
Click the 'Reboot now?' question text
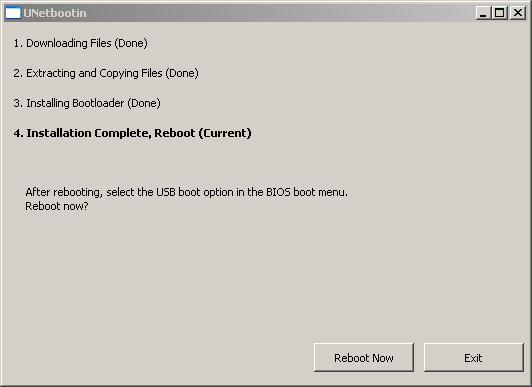pyautogui.click(x=57, y=206)
